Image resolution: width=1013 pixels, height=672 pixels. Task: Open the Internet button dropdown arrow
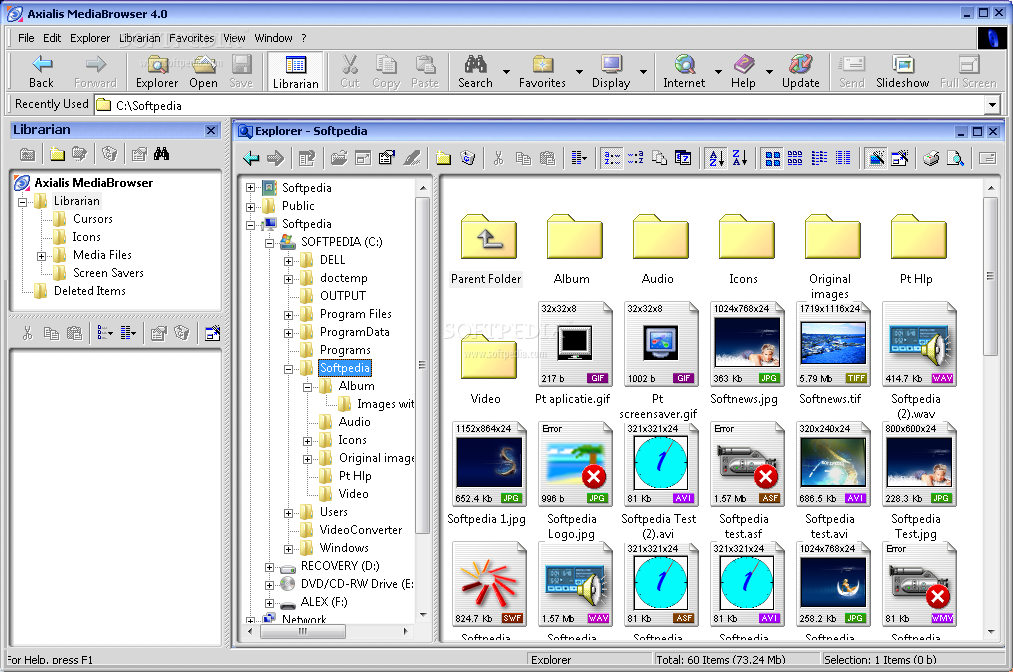[x=718, y=72]
